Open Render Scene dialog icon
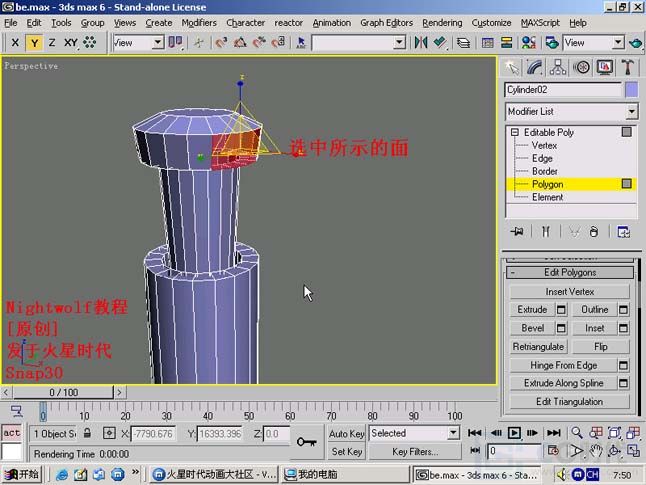Screen dimensions: 646x485 pos(552,42)
